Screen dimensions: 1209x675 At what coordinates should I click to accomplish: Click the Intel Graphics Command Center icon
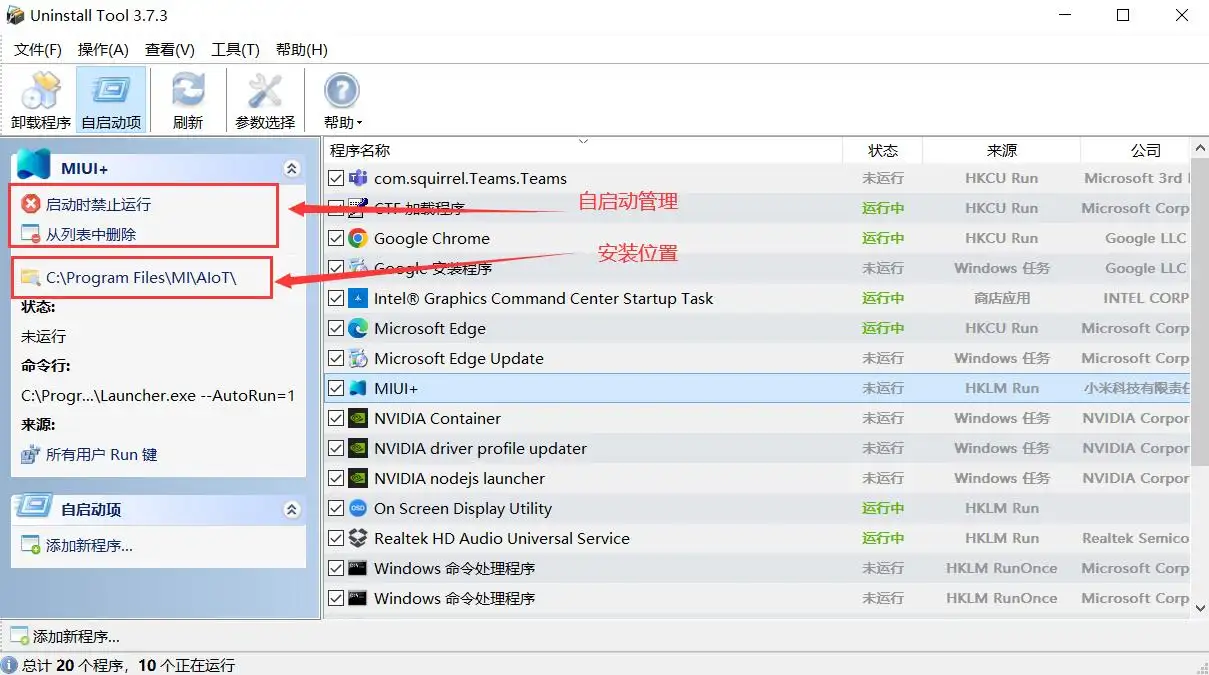click(x=358, y=298)
